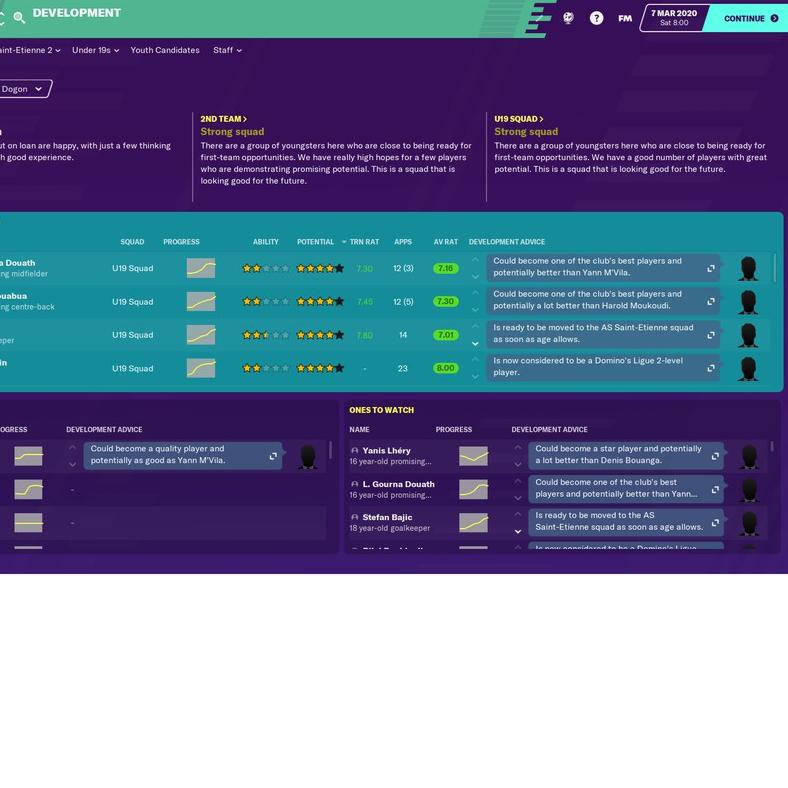Viewport: 788px width, 788px height.
Task: Follow the U19 SQUAD link
Action: tap(518, 119)
